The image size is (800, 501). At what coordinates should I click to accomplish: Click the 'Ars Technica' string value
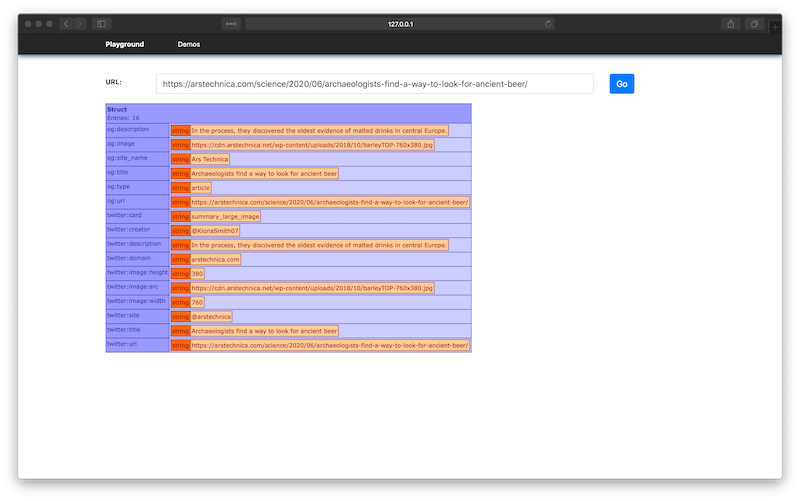[x=210, y=159]
